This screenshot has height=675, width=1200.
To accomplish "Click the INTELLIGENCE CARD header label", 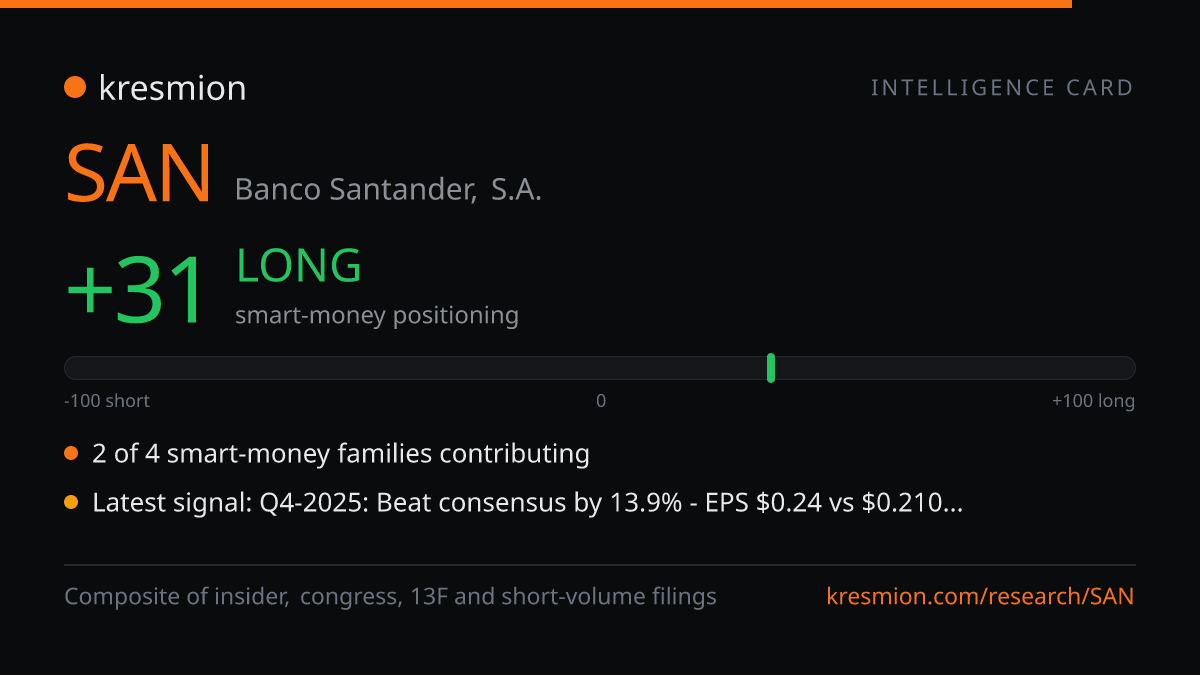I will (1002, 88).
